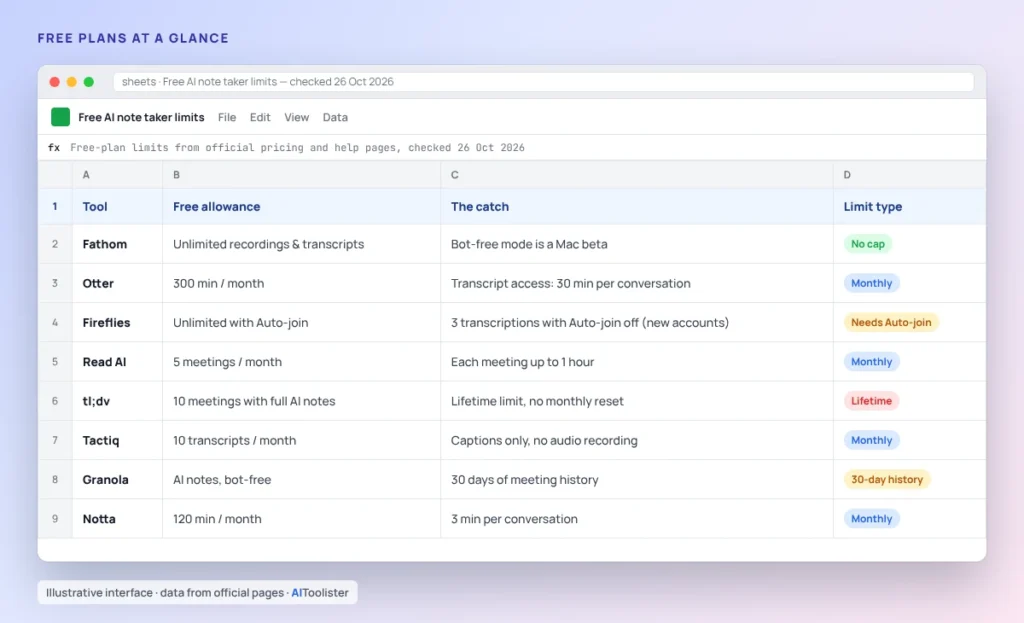Select row number 6 header
Viewport: 1024px width, 623px height.
[55, 401]
